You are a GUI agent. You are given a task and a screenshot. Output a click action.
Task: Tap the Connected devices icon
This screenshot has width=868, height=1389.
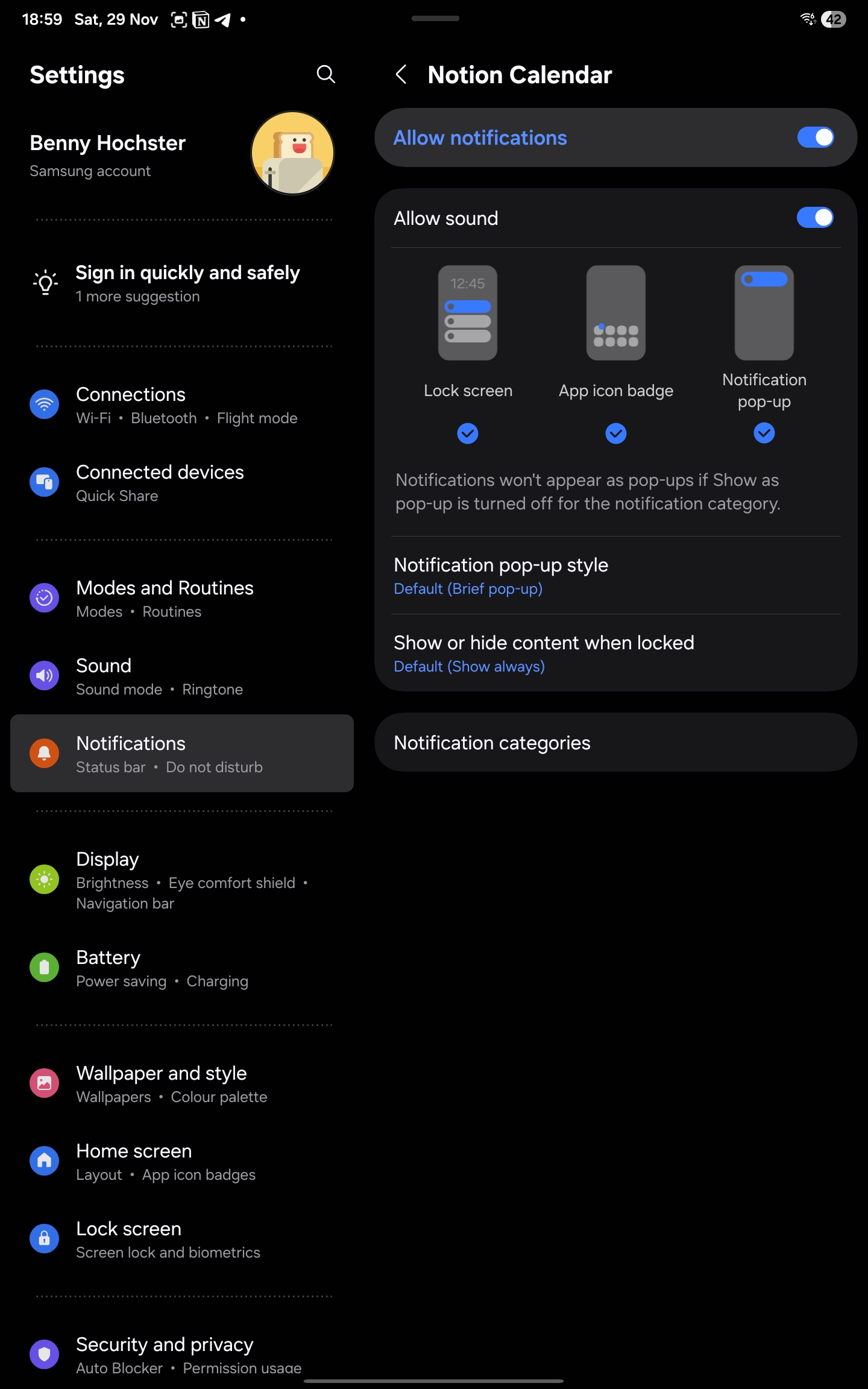[45, 482]
